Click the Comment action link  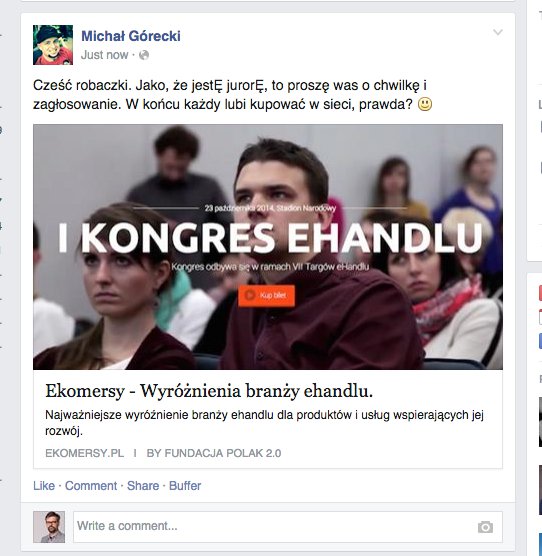click(x=91, y=485)
